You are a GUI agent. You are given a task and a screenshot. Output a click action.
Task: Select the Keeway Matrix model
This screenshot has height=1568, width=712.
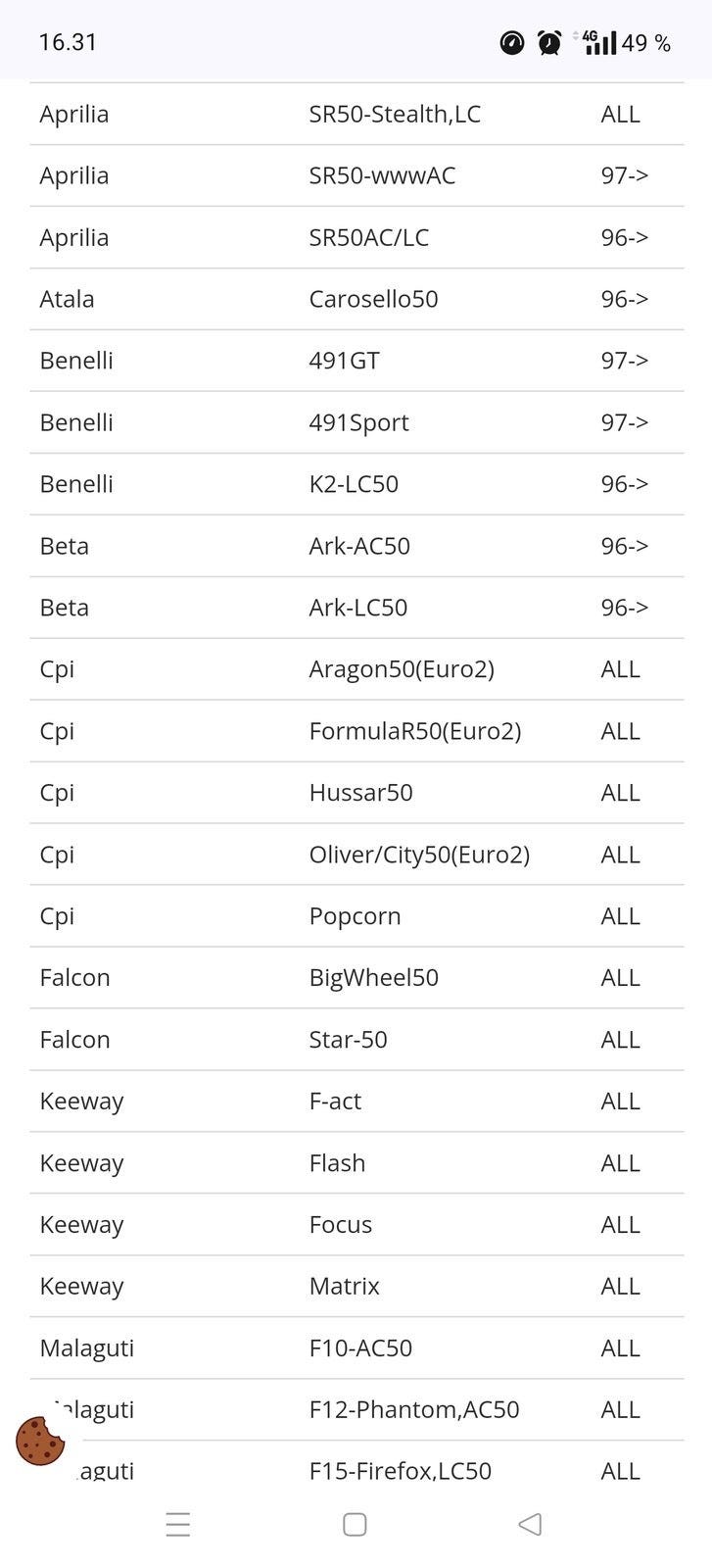344,1286
